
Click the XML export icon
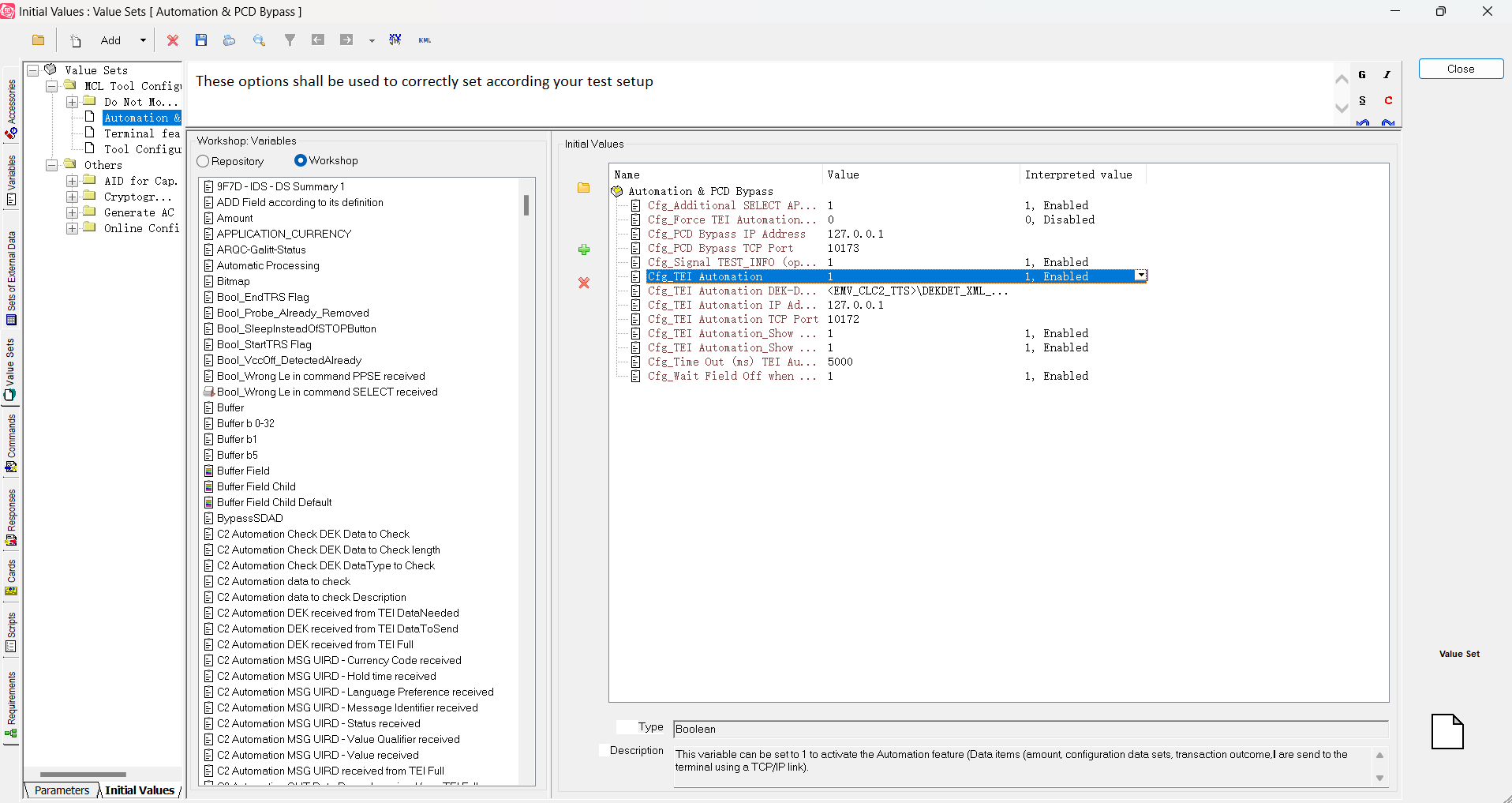coord(425,40)
